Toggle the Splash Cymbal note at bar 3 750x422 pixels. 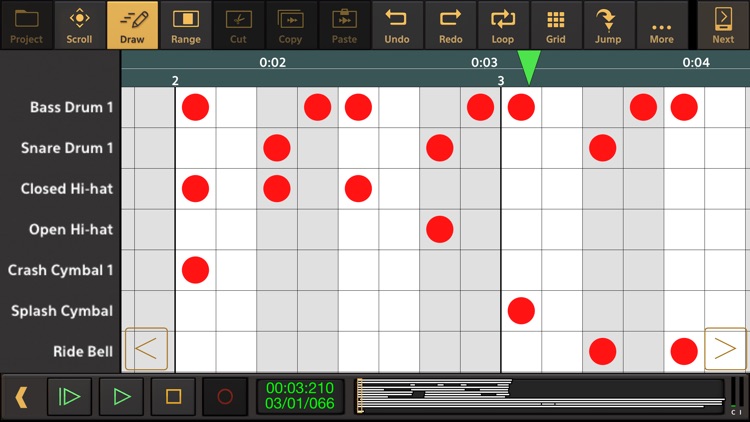click(x=521, y=311)
